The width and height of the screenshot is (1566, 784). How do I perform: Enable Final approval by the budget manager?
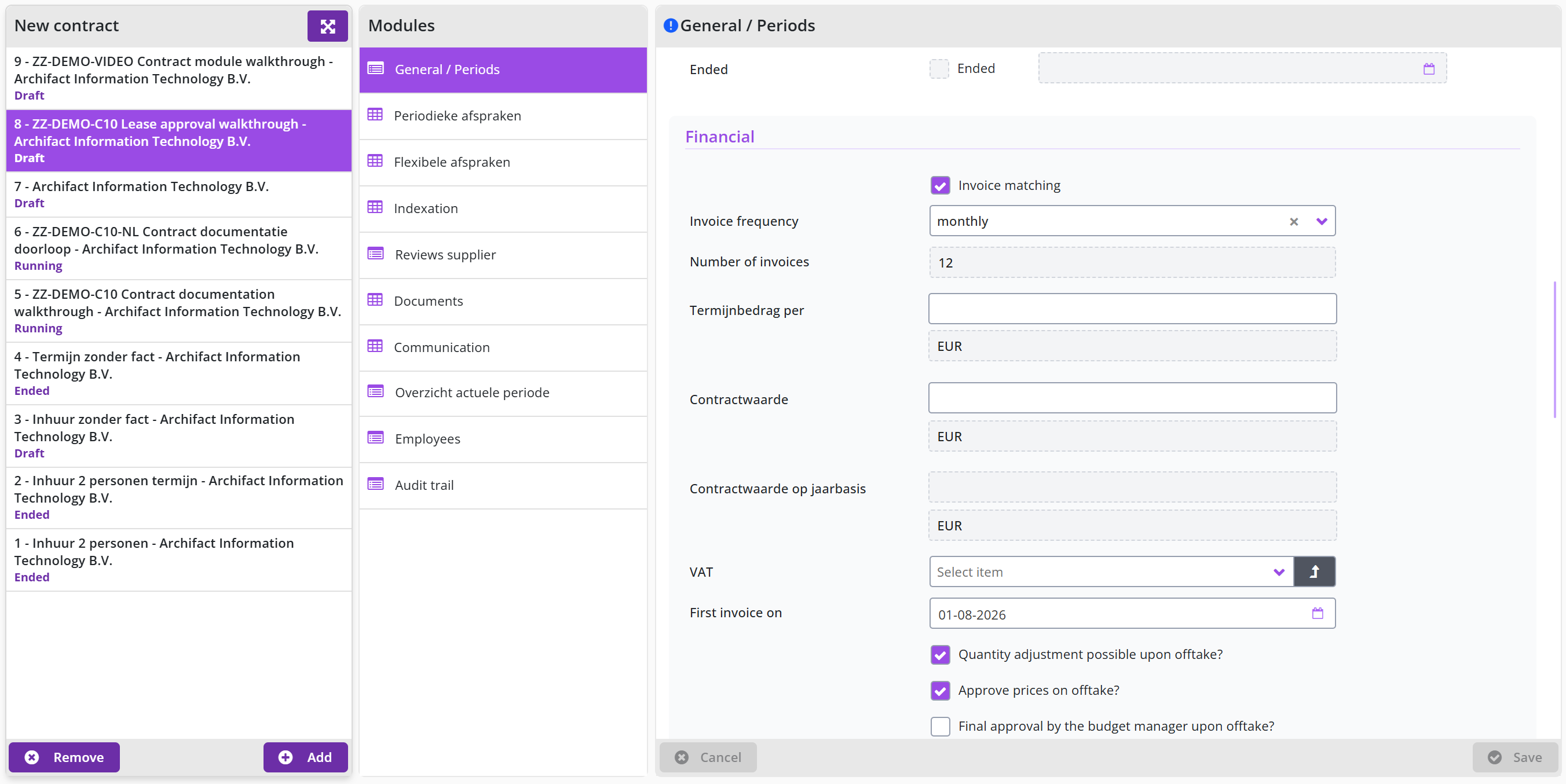click(941, 726)
